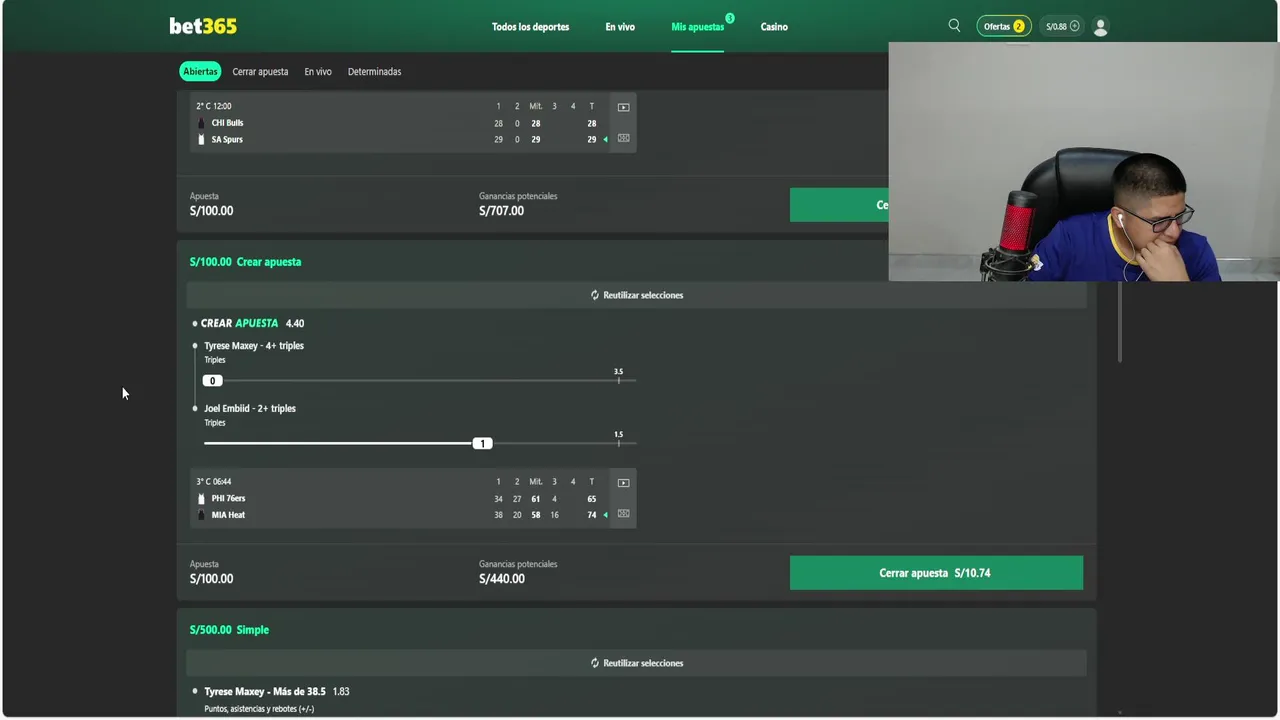Open court tracker icon for Bulls vs Spurs
Screen dimensions: 1280x720
623,138
